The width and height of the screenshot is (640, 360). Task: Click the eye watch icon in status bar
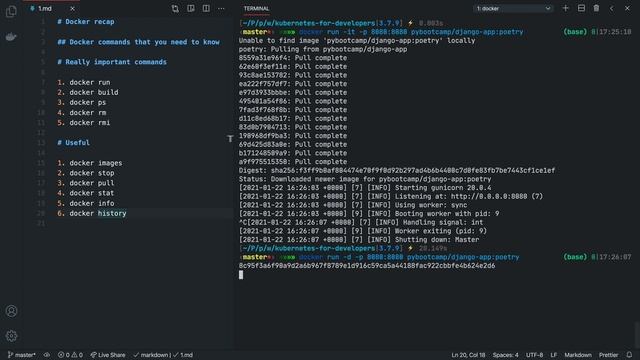click(47, 355)
